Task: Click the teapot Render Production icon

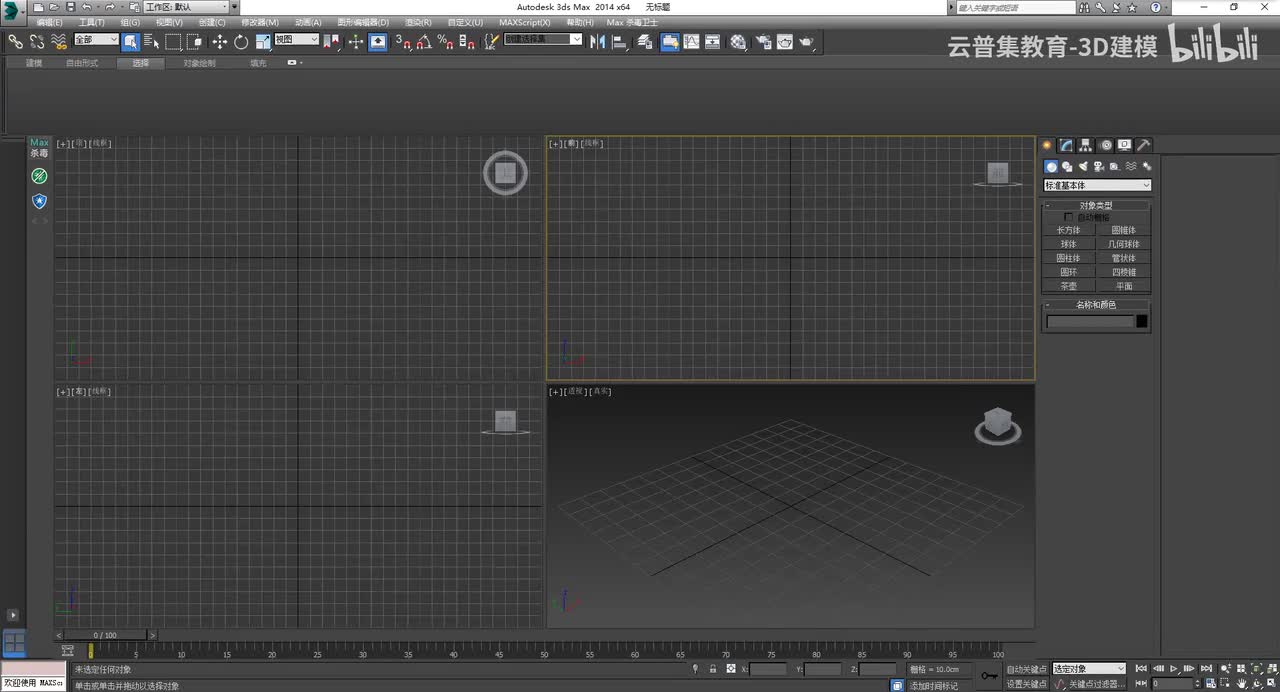Action: tap(806, 42)
